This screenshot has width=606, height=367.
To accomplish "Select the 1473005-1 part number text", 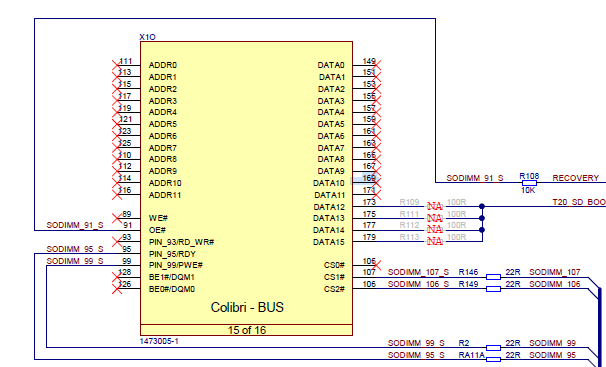I will (x=159, y=341).
